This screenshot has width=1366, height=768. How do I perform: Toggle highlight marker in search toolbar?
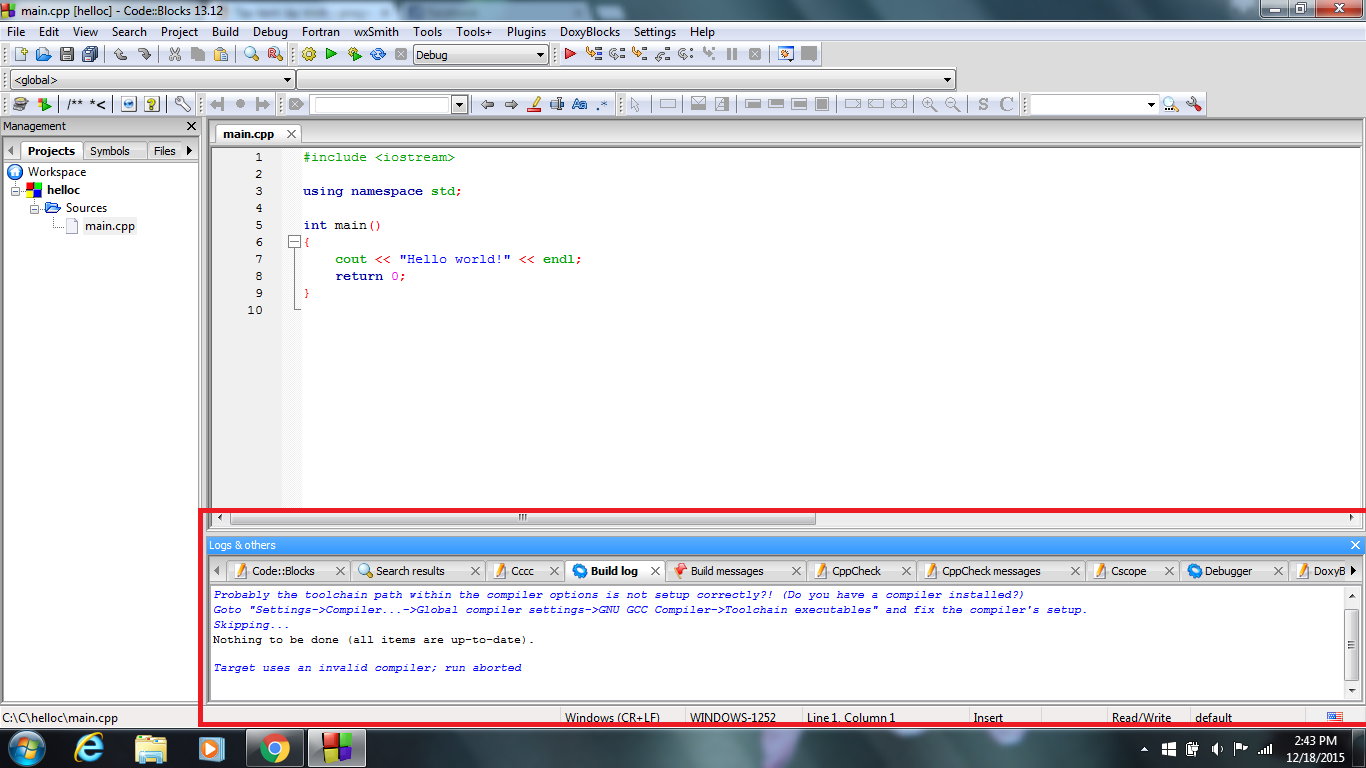click(534, 104)
